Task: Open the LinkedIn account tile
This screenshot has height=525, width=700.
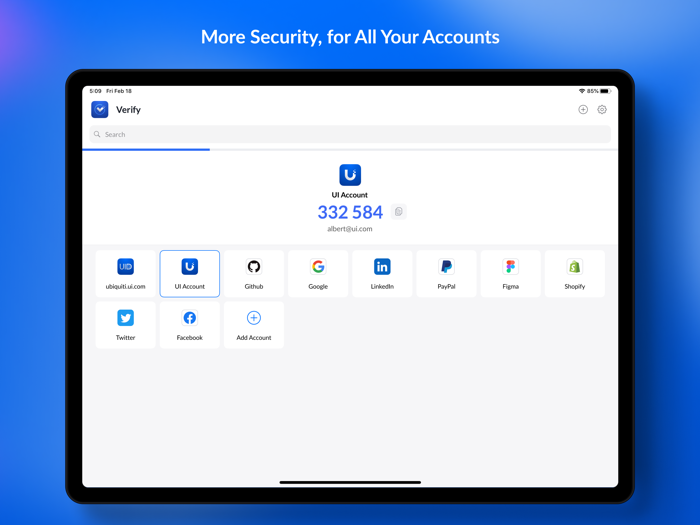Action: [382, 274]
